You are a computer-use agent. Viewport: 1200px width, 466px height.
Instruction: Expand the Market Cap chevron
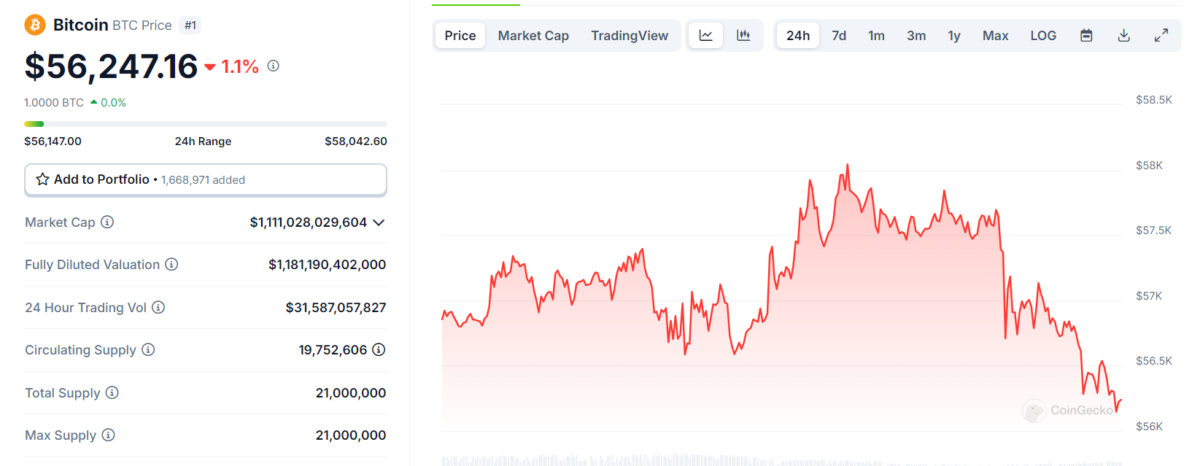379,222
